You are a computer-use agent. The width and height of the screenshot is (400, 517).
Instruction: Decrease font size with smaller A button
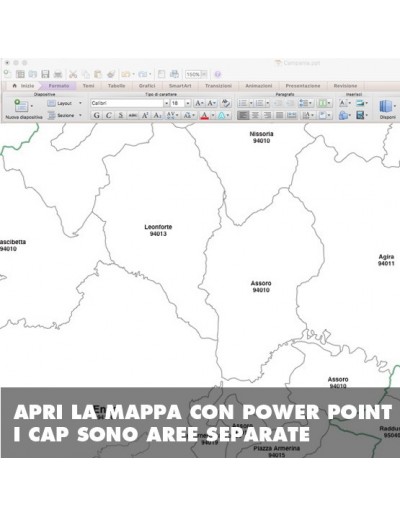tap(212, 103)
